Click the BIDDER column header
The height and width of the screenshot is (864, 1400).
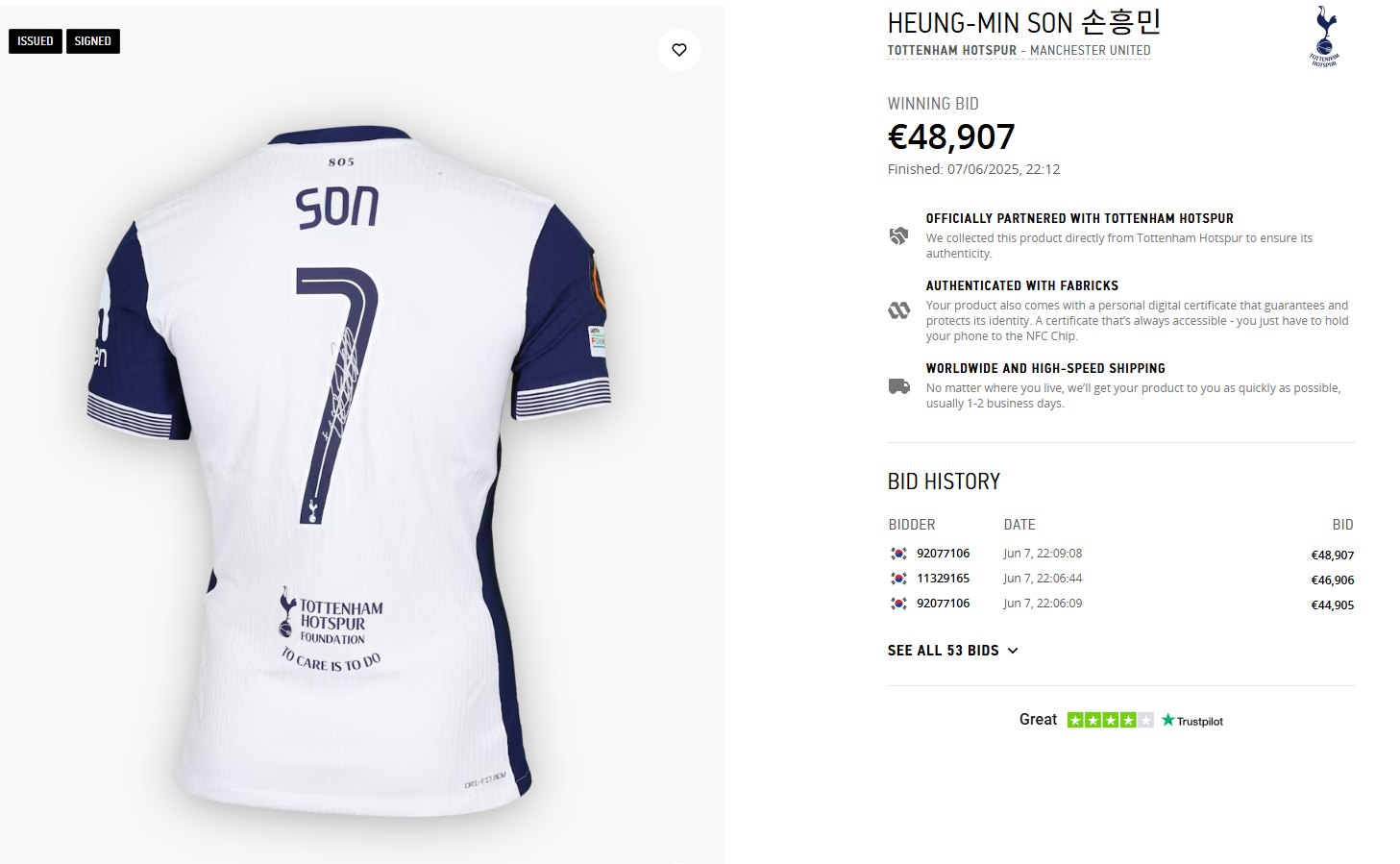pyautogui.click(x=911, y=525)
